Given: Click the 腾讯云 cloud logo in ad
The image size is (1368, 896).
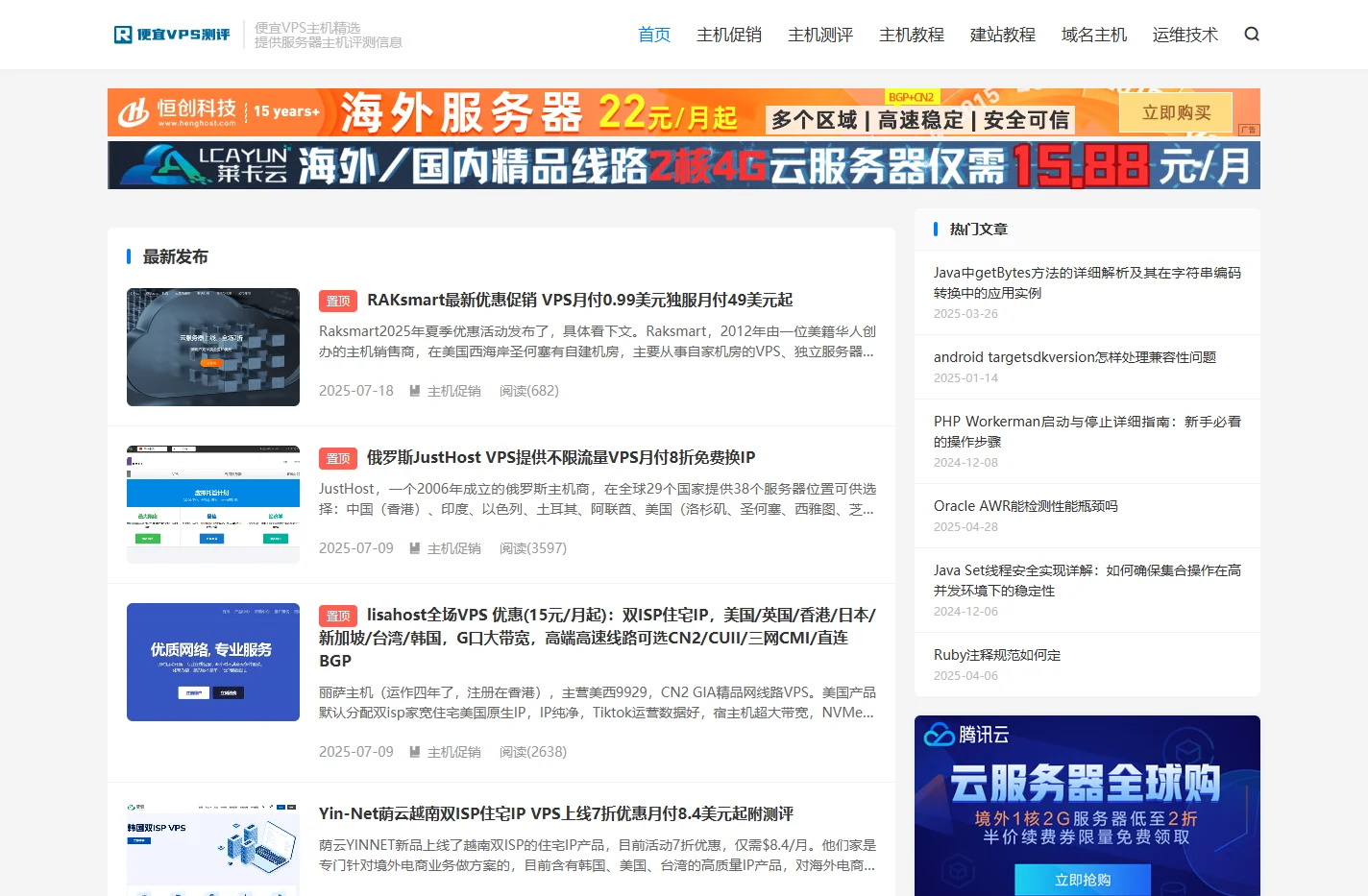Looking at the screenshot, I should pos(966,735).
